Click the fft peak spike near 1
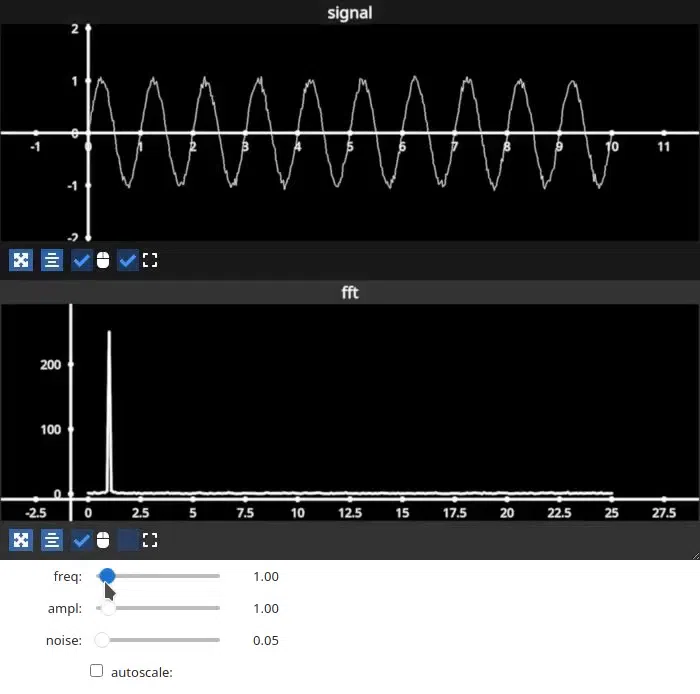 109,400
